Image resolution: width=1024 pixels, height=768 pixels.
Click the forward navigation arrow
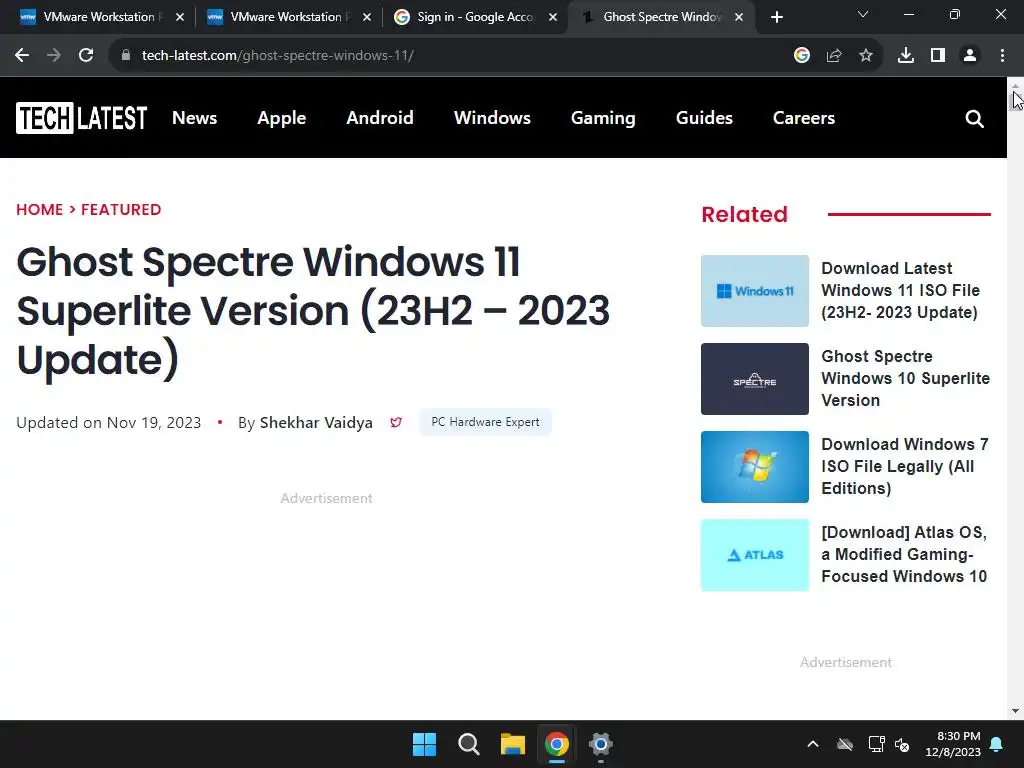54,56
